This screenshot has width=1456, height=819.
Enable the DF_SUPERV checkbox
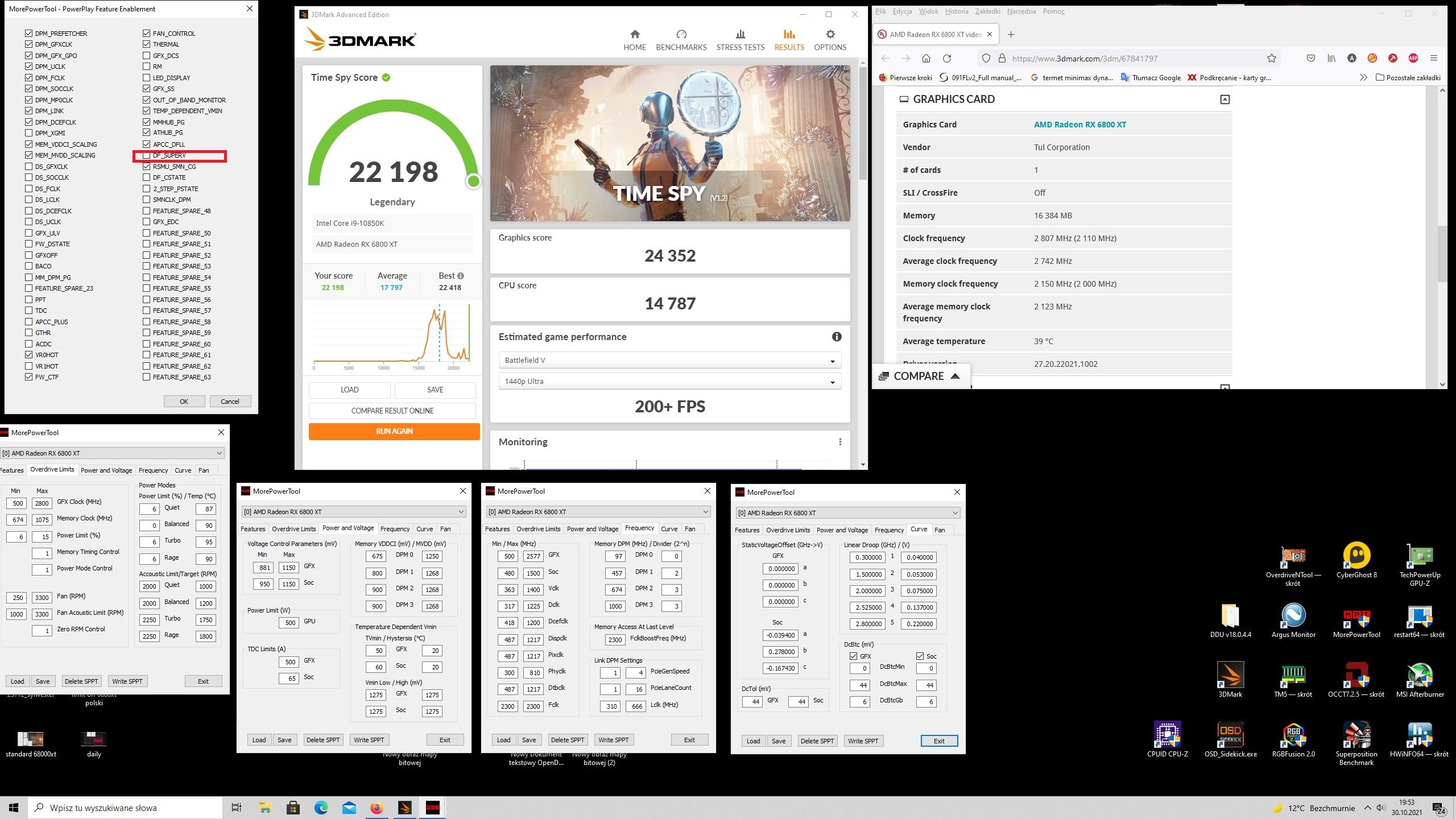(147, 155)
